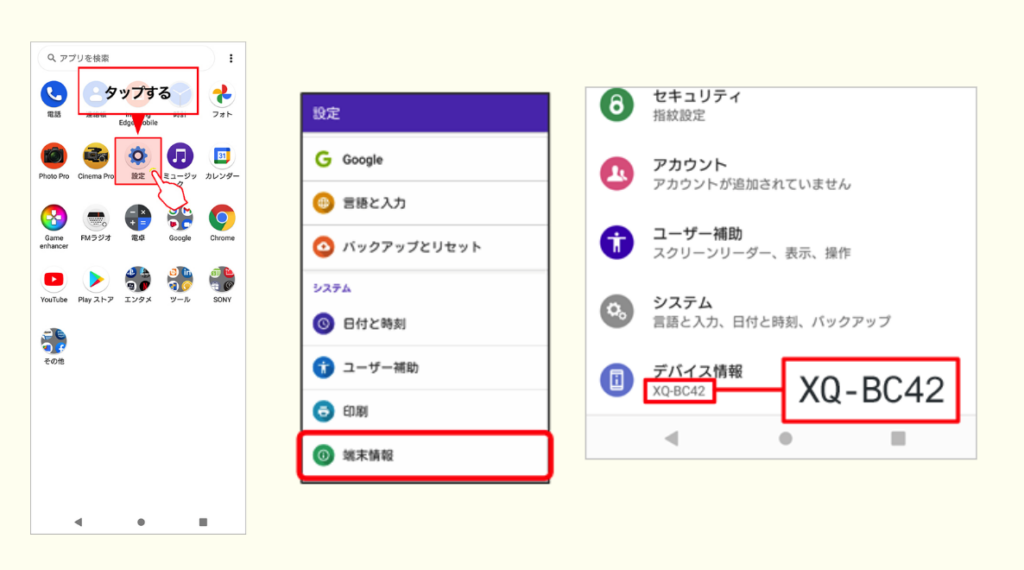The image size is (1024, 570).
Task: Launch the Chrome browser
Action: pos(222,219)
